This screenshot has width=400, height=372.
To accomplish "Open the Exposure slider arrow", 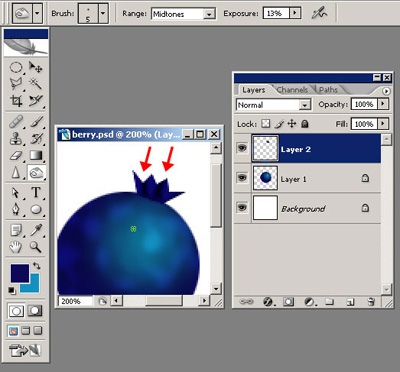I will tap(295, 13).
